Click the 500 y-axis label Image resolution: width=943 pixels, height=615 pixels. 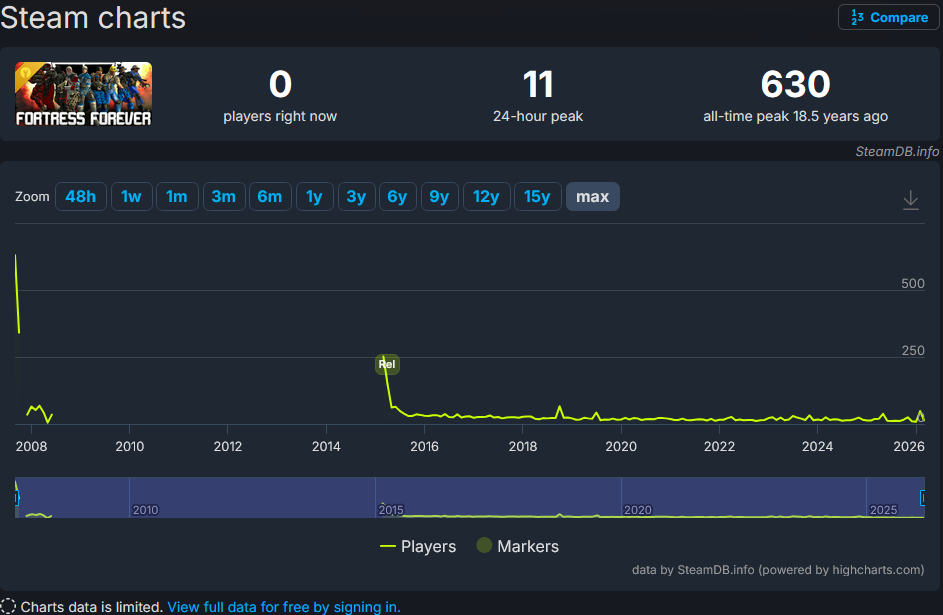[912, 283]
